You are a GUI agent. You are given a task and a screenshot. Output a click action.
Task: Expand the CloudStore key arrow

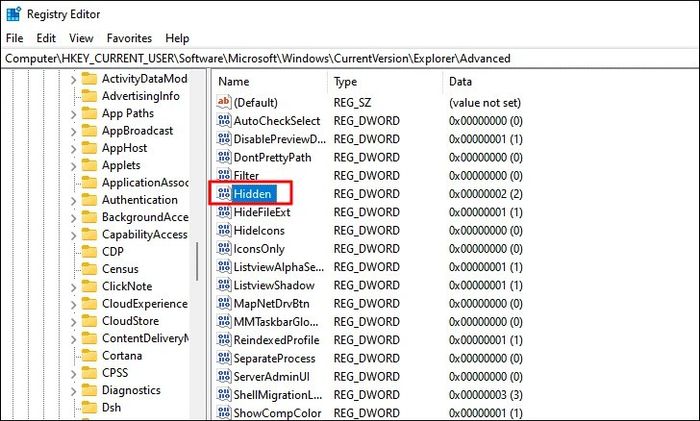pos(73,321)
